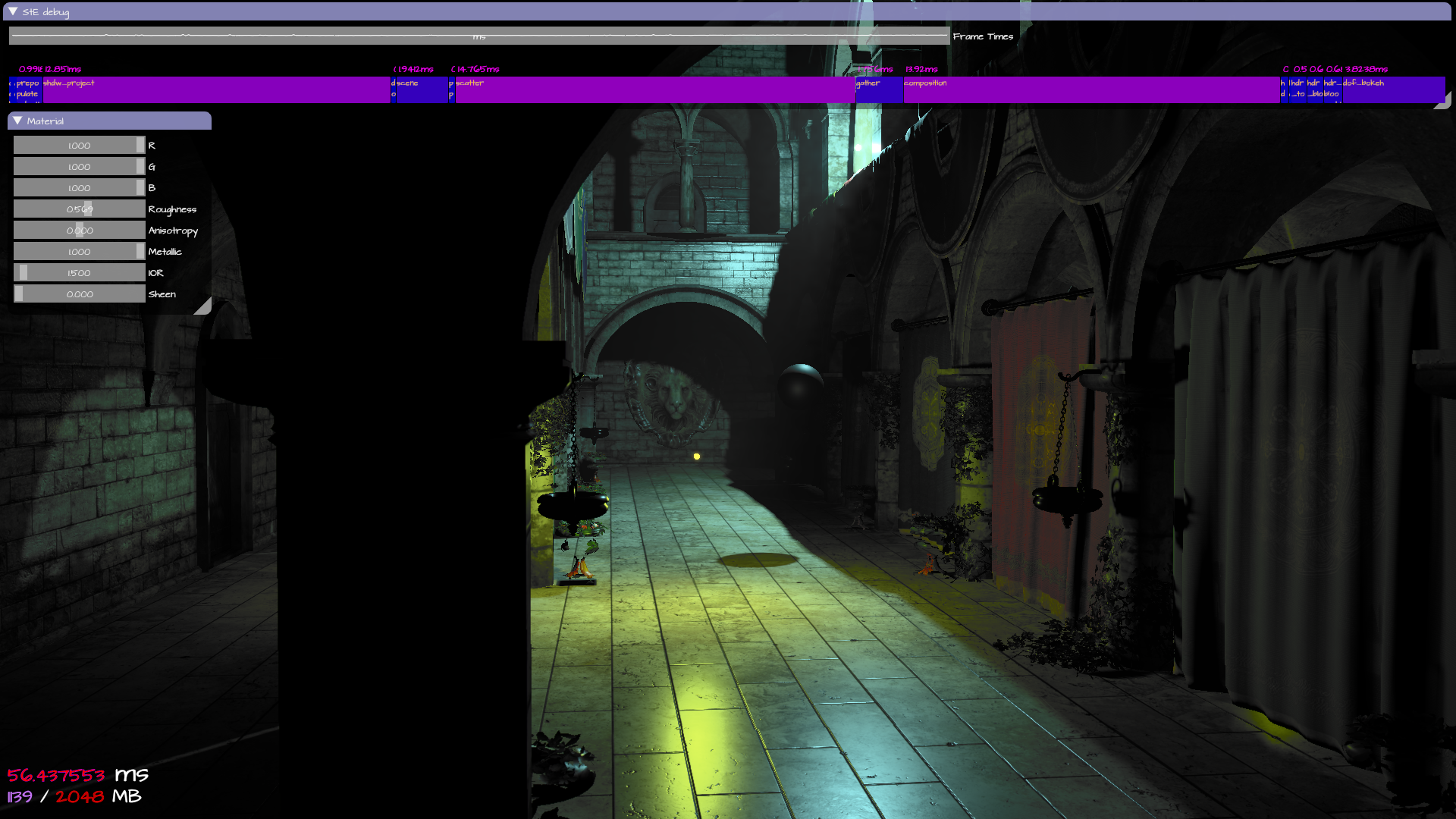Image resolution: width=1456 pixels, height=819 pixels.
Task: Collapse the StE debug window triangle
Action: [x=13, y=11]
